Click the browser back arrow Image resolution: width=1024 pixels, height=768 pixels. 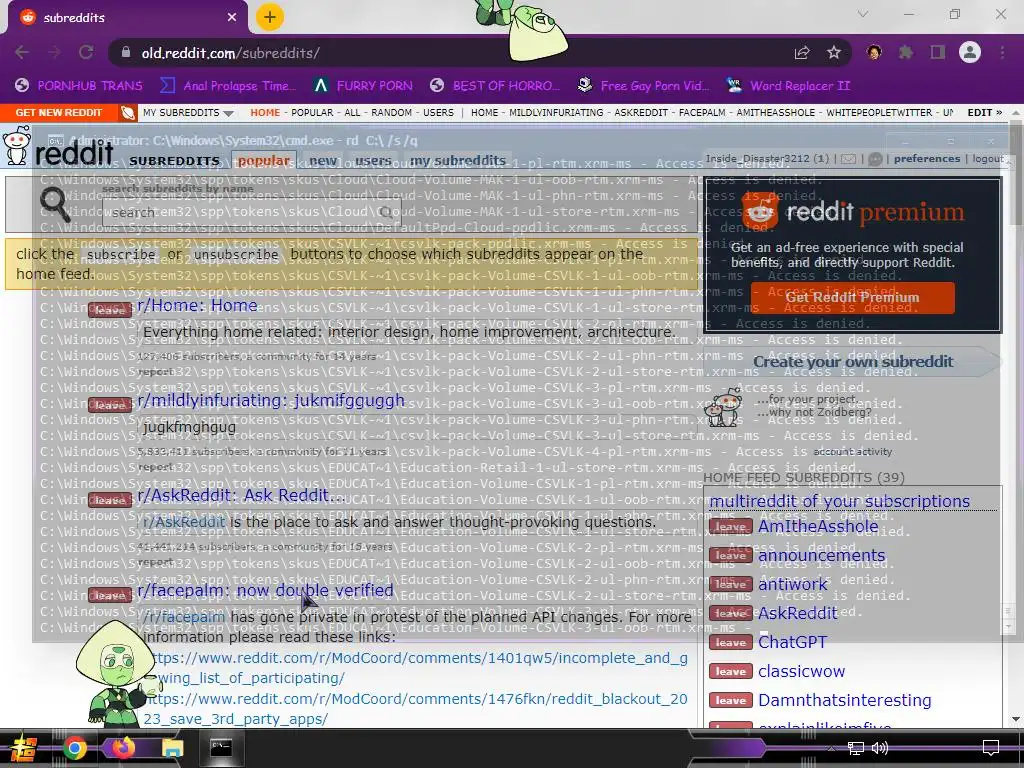(22, 52)
